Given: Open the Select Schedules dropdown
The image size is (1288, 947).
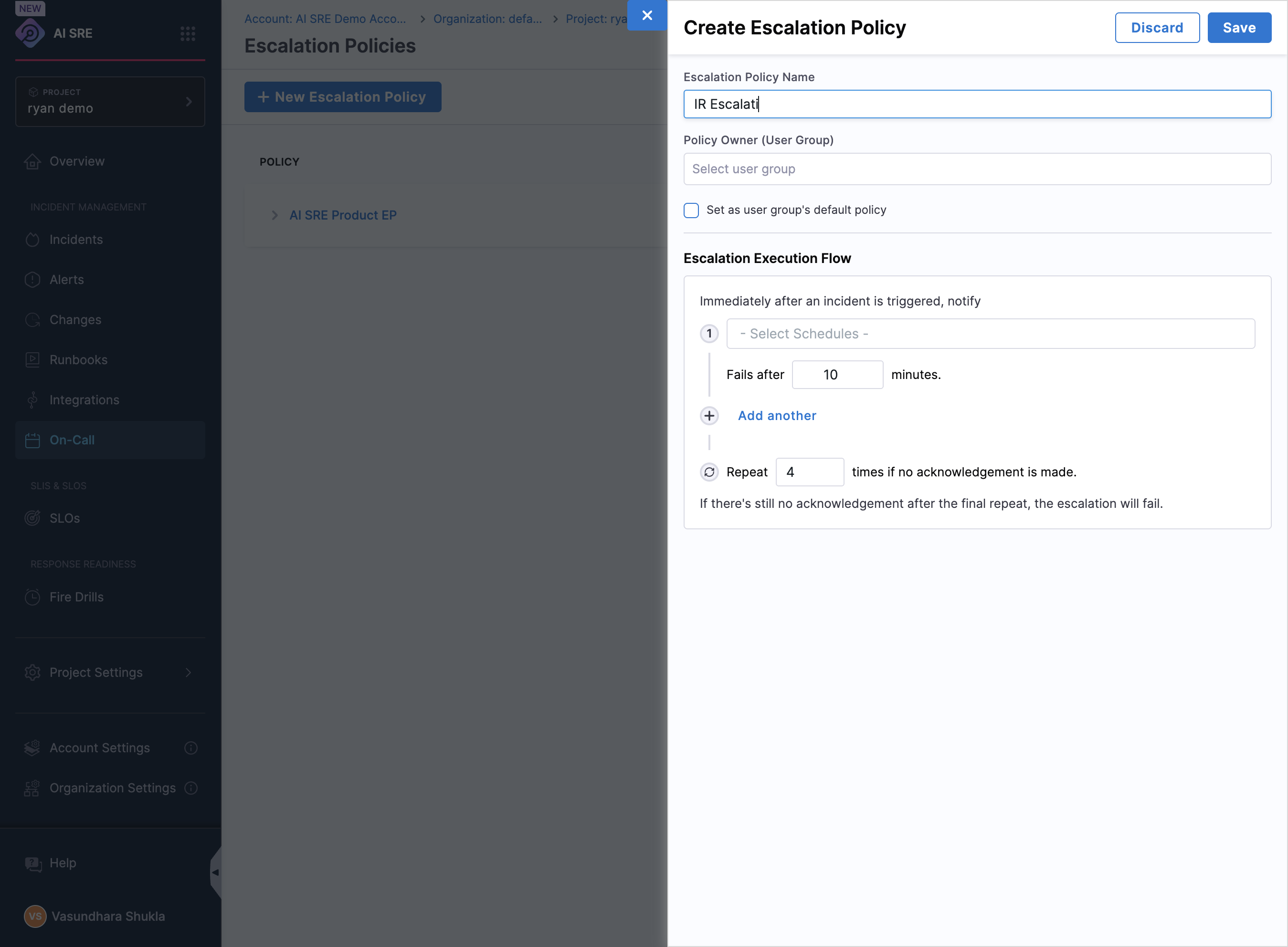Looking at the screenshot, I should click(x=990, y=334).
